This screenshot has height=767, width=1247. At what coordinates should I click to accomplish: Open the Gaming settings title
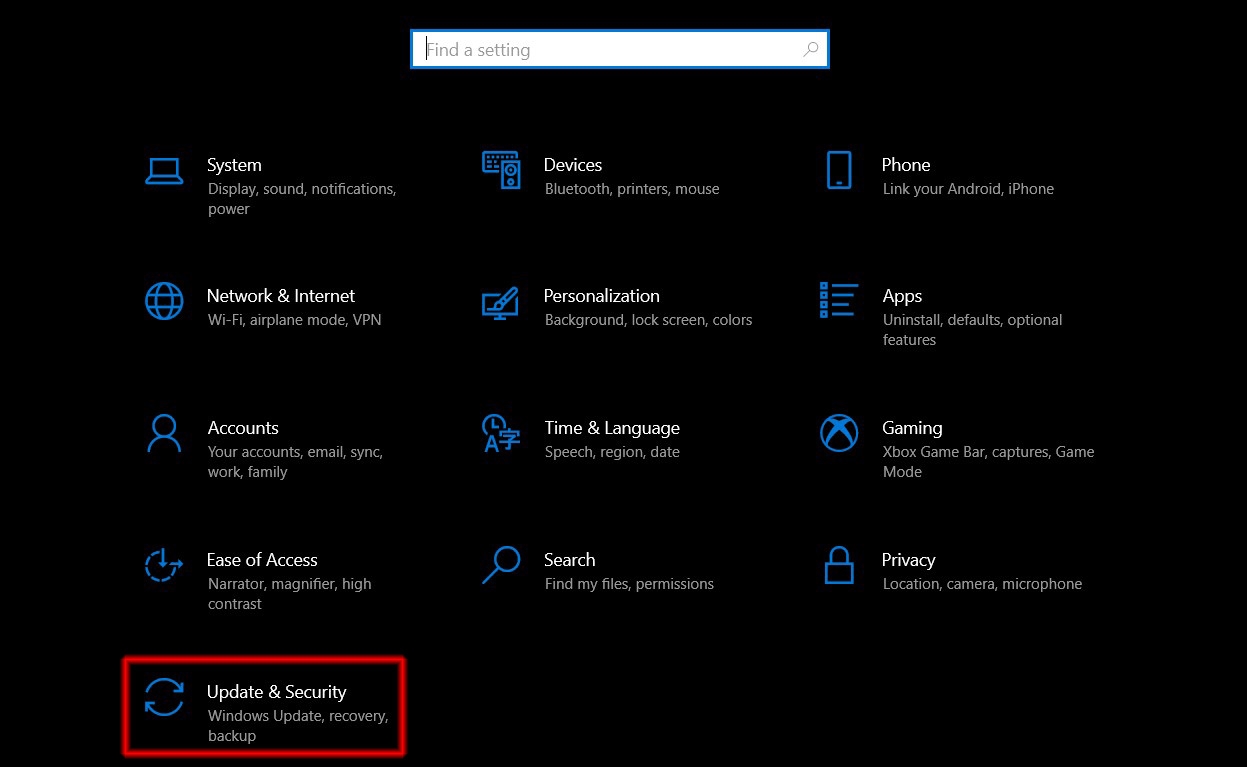(x=912, y=428)
